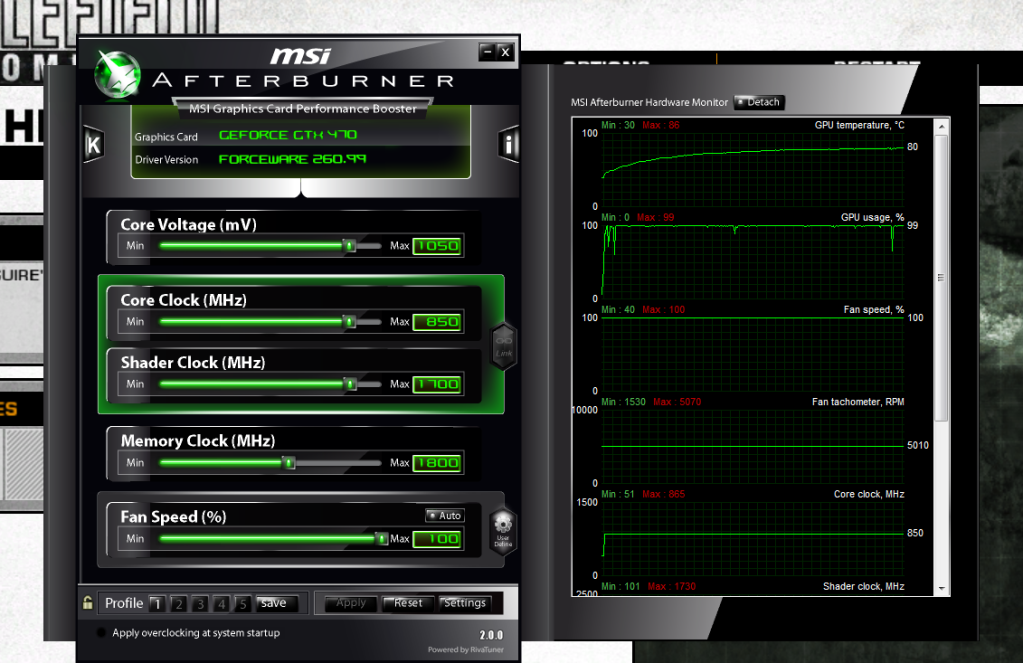
Task: Click the Core Clock slider handle
Action: click(350, 322)
